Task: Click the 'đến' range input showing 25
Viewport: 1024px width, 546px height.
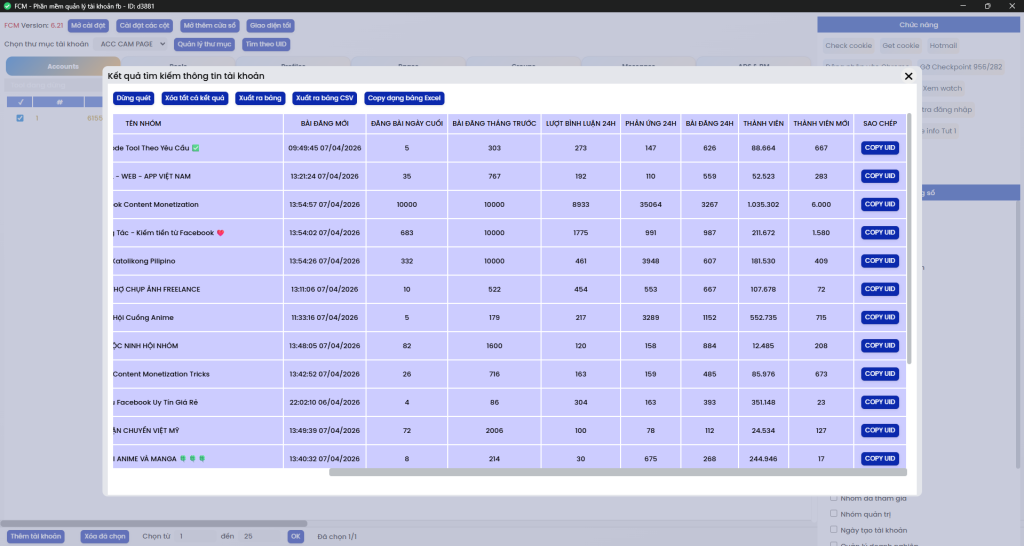Action: click(260, 536)
